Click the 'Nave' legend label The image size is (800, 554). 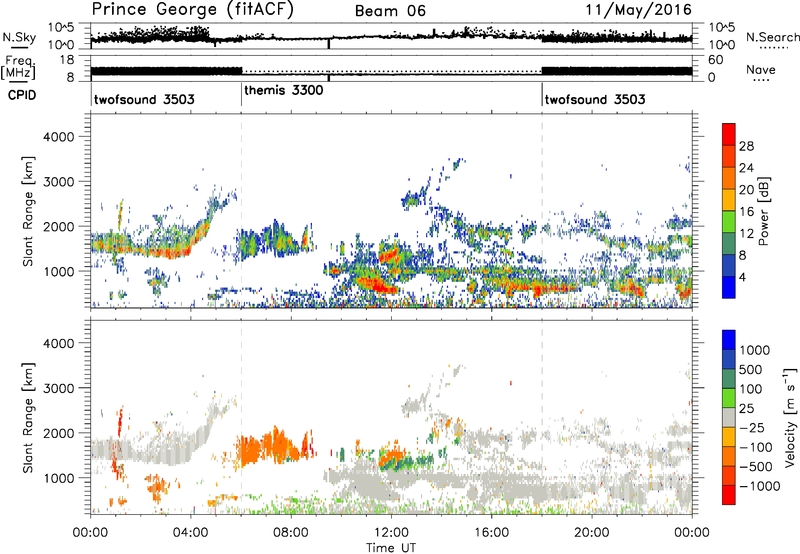click(761, 70)
